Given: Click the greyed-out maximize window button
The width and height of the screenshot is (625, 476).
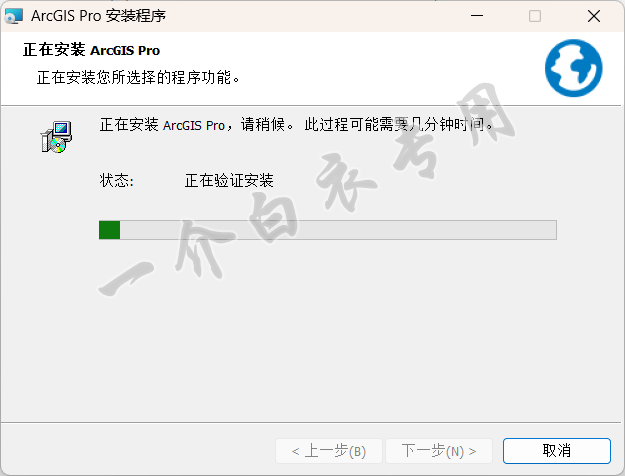Looking at the screenshot, I should coord(535,16).
